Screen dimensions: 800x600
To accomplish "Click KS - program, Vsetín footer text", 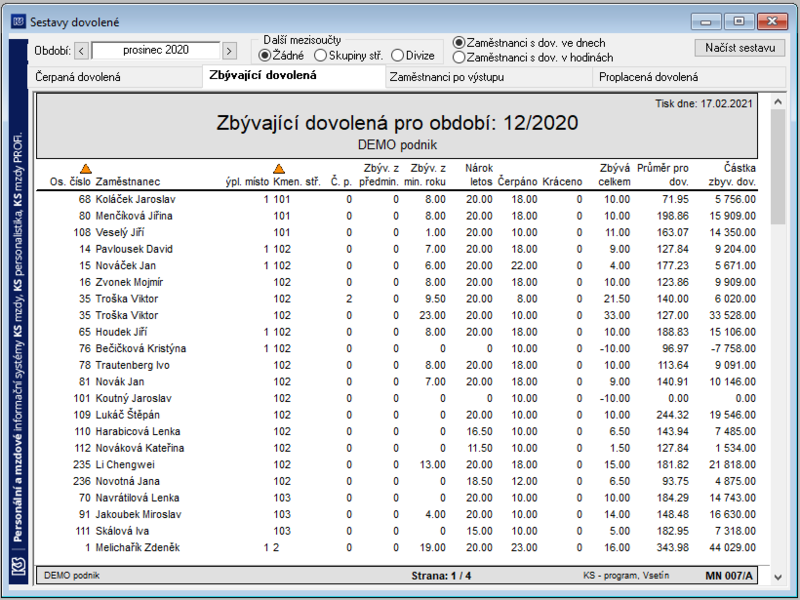I will click(x=626, y=576).
